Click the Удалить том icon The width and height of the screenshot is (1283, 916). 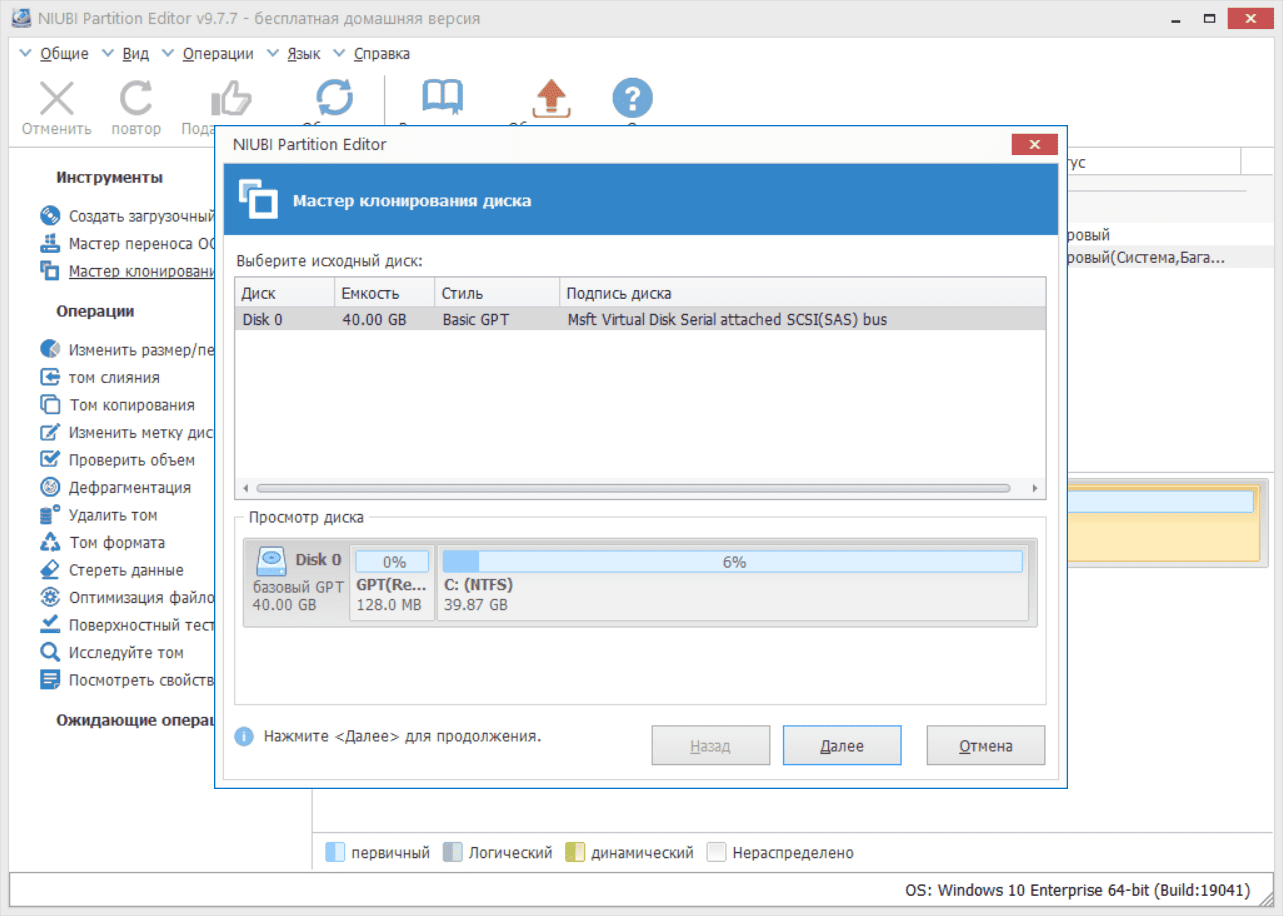(x=50, y=515)
